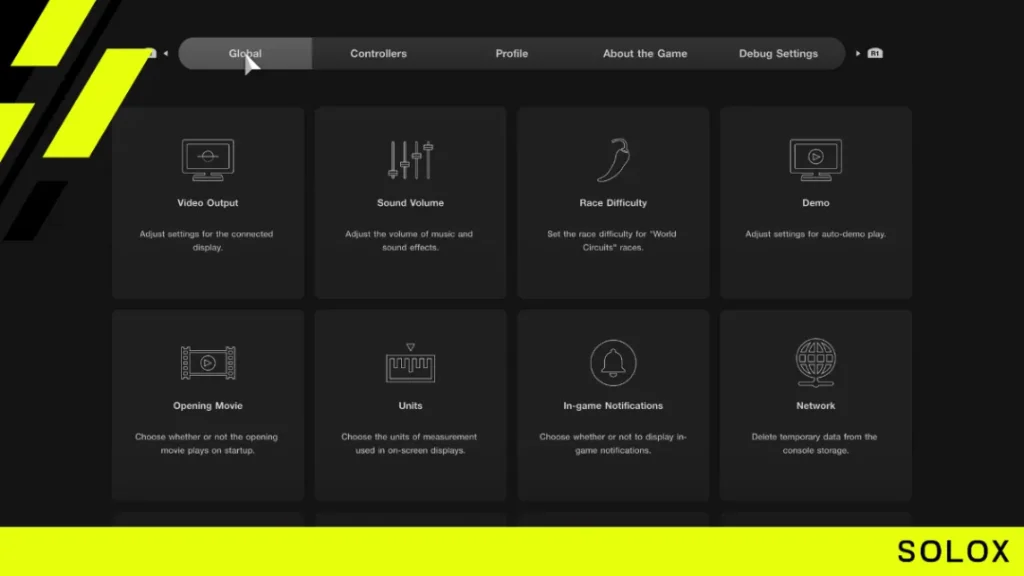The width and height of the screenshot is (1024, 576).
Task: Click 'Adjust the volume of music' description
Action: pos(409,240)
